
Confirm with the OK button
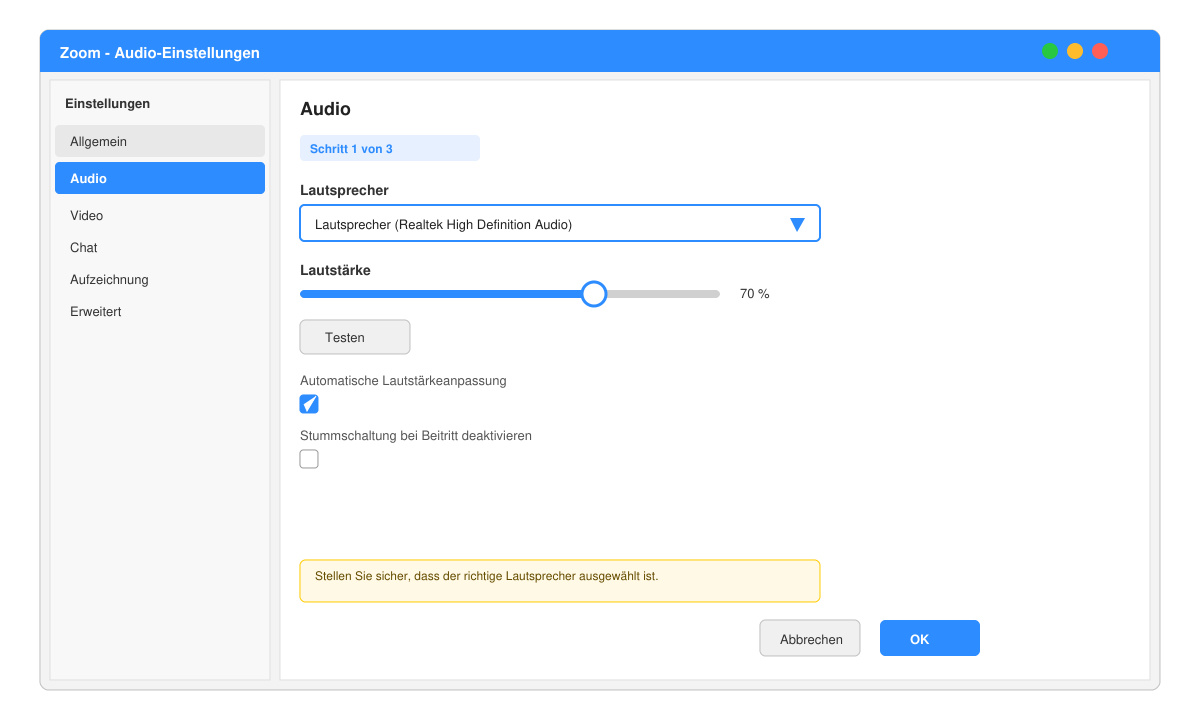click(930, 638)
